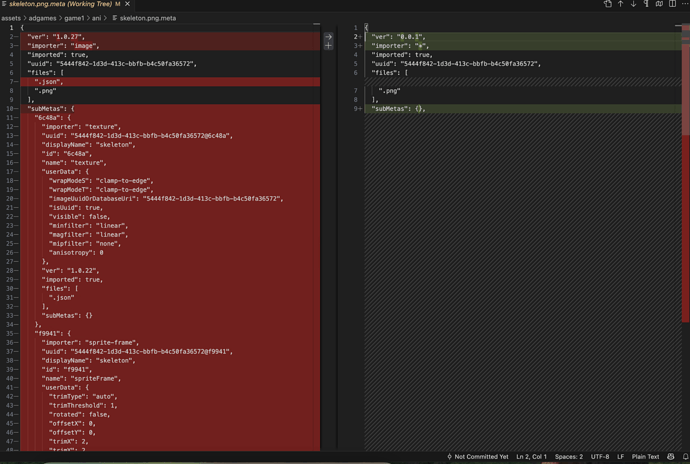This screenshot has height=464, width=690.
Task: Click Ln 2, Col 1 cursor position
Action: click(531, 457)
